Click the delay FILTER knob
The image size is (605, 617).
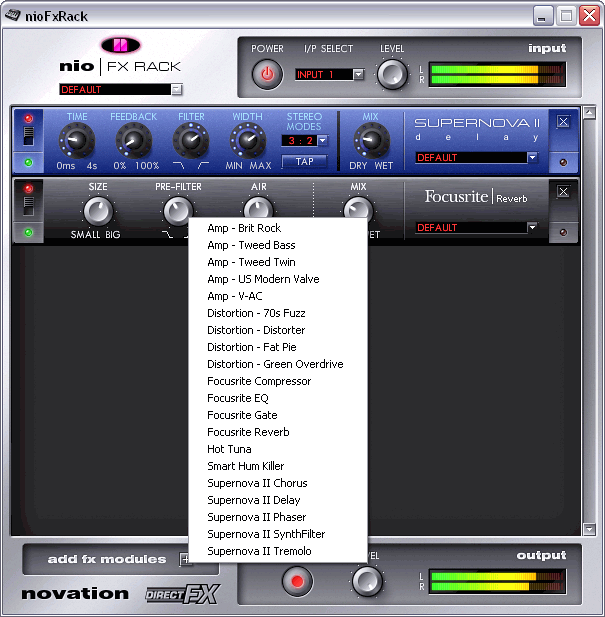191,140
